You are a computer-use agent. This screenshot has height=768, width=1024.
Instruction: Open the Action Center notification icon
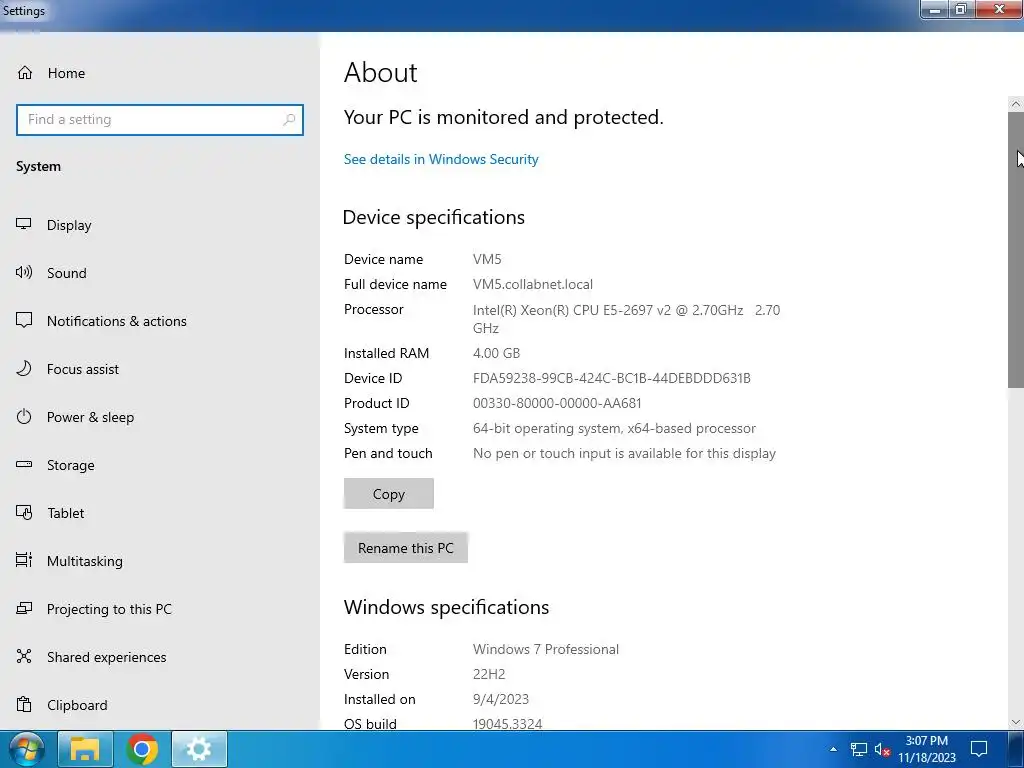(x=978, y=749)
